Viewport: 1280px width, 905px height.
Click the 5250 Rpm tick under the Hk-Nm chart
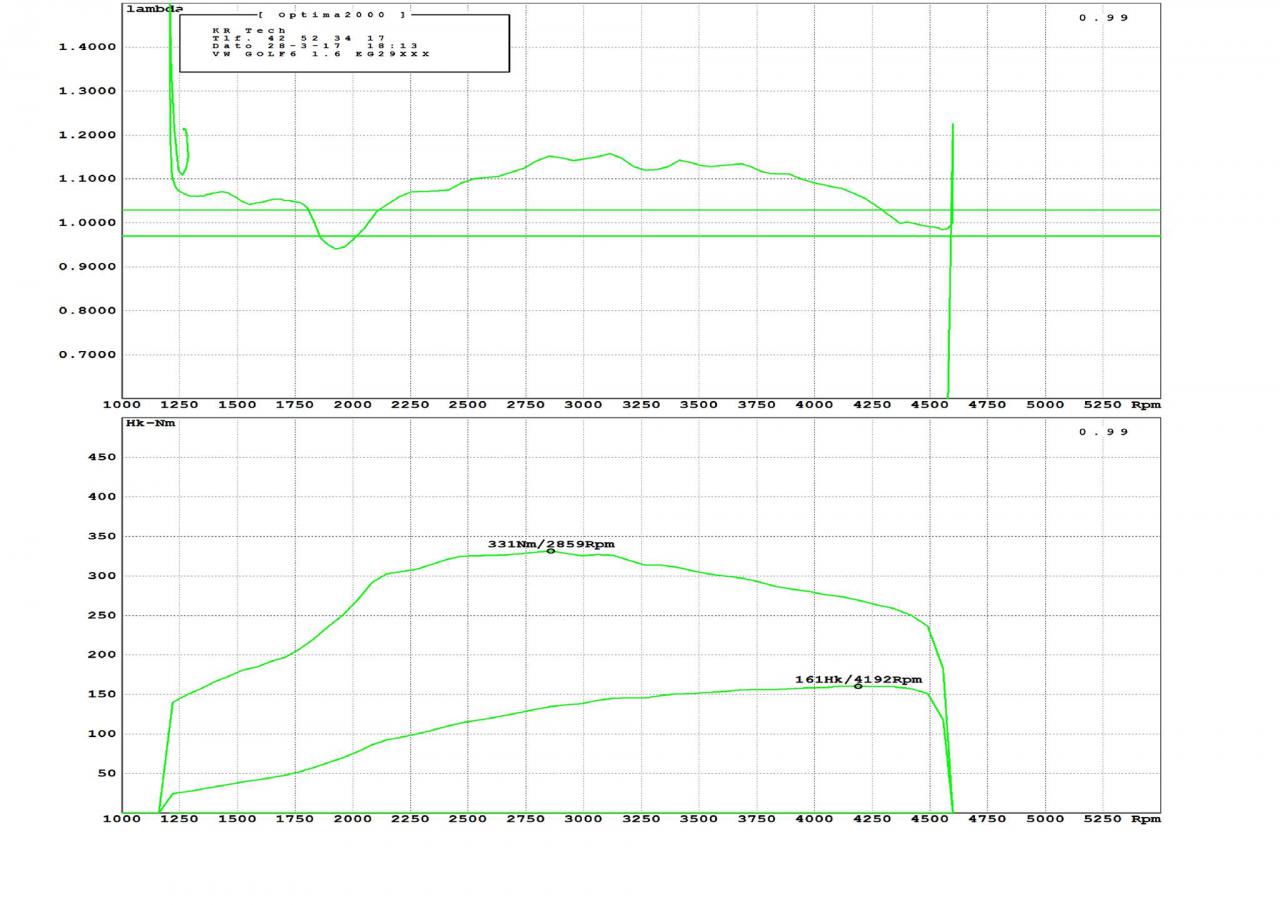(1102, 819)
